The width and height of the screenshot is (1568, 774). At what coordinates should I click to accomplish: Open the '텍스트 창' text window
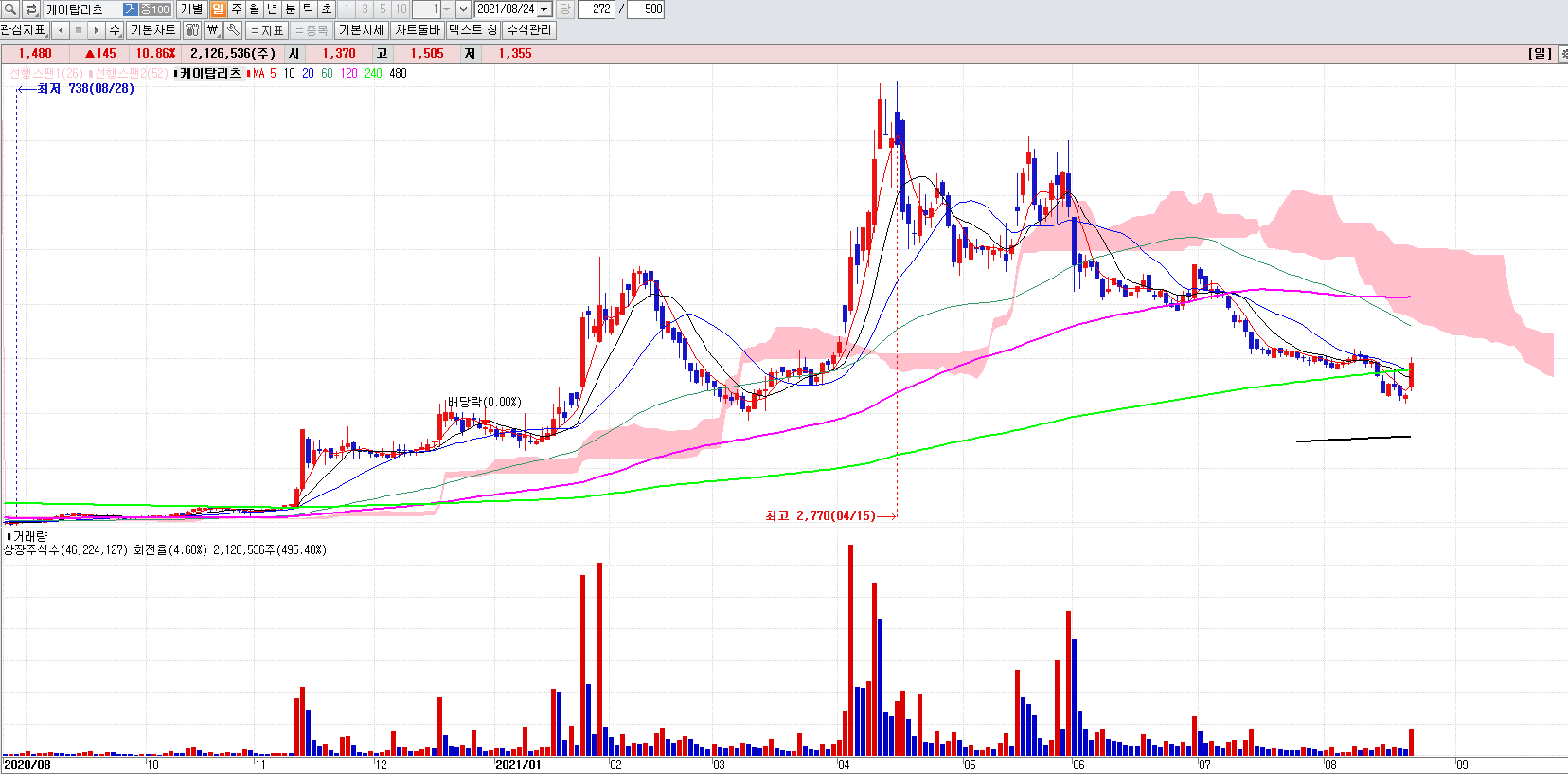pos(472,30)
